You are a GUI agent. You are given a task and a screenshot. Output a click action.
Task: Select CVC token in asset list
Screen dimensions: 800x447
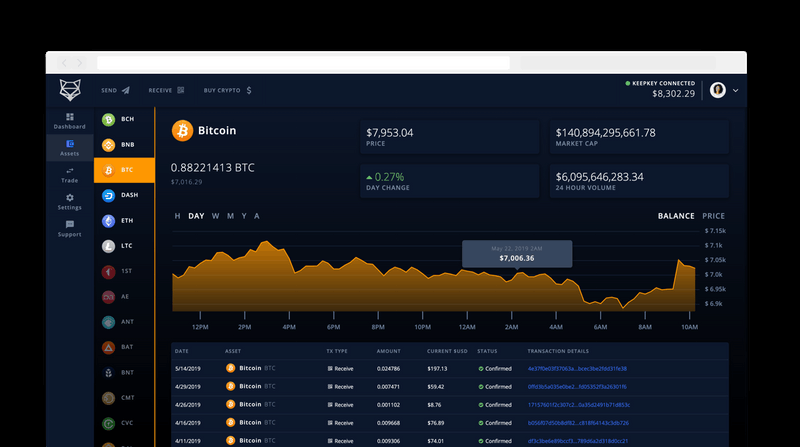124,423
